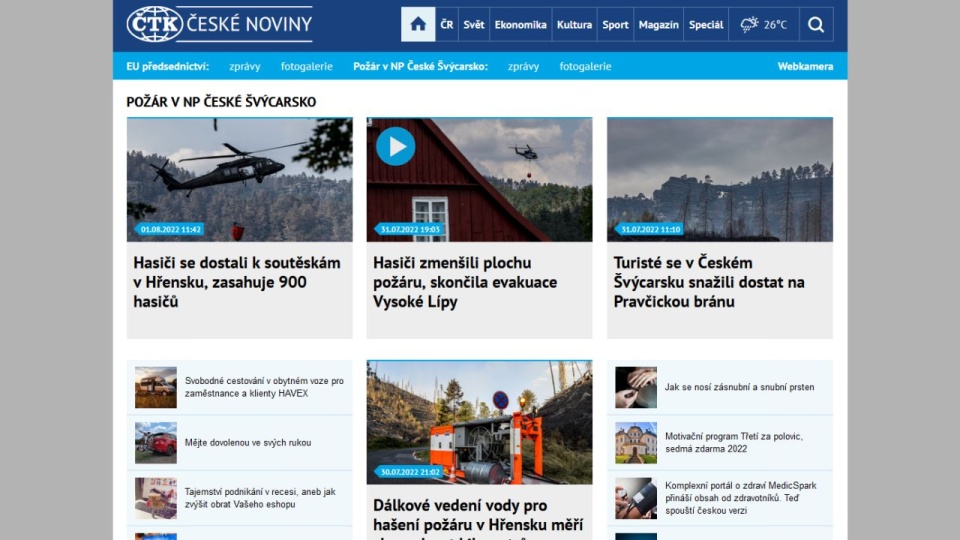Click the chateau thumbnail beside Motivační program

[636, 443]
